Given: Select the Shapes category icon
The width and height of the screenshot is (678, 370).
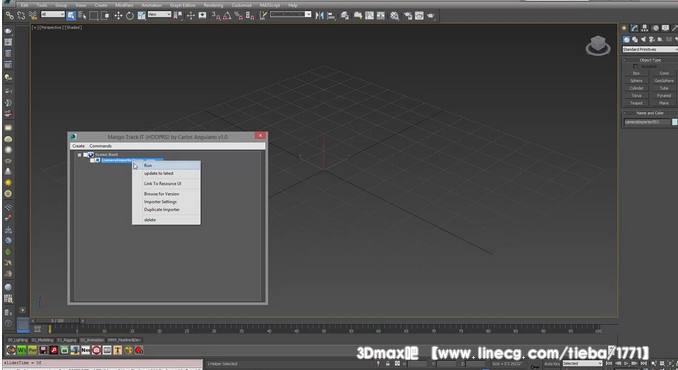Looking at the screenshot, I should 635,39.
